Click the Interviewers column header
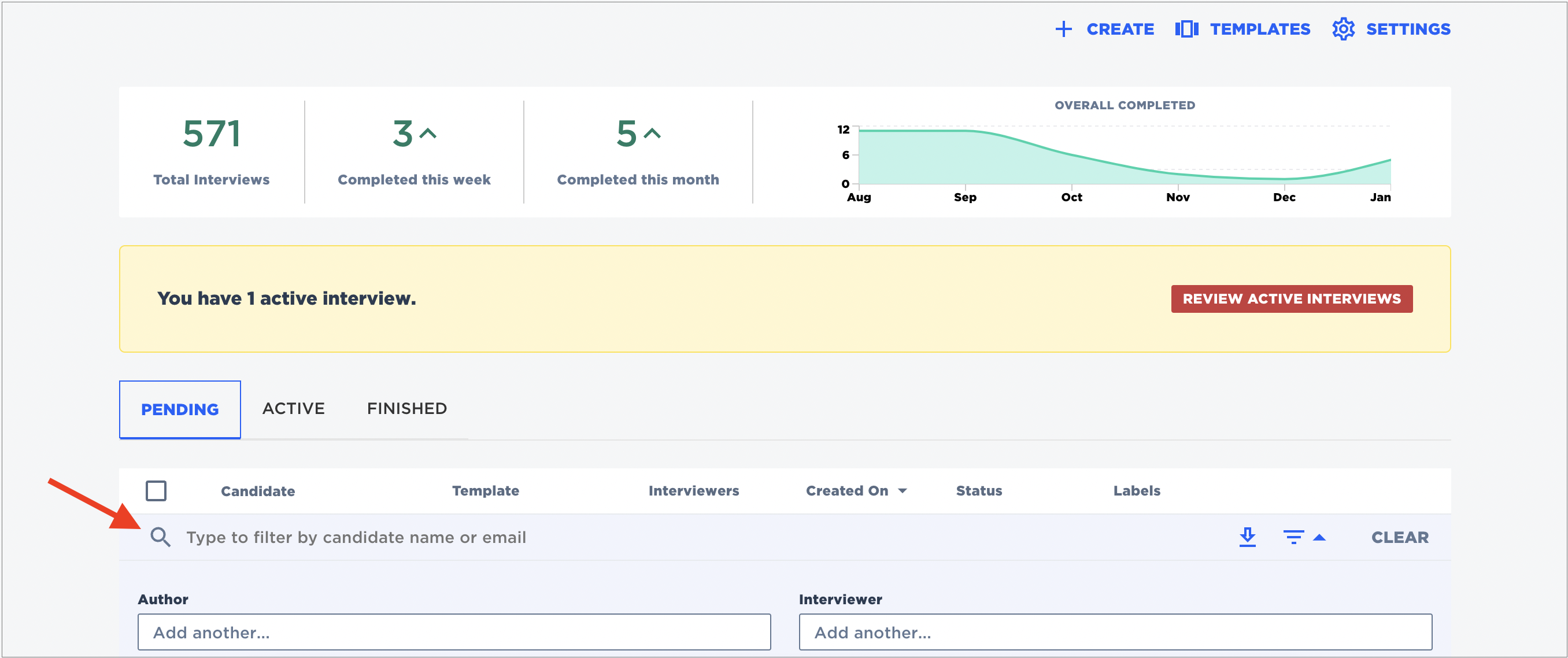Viewport: 1568px width, 658px height. (x=693, y=490)
